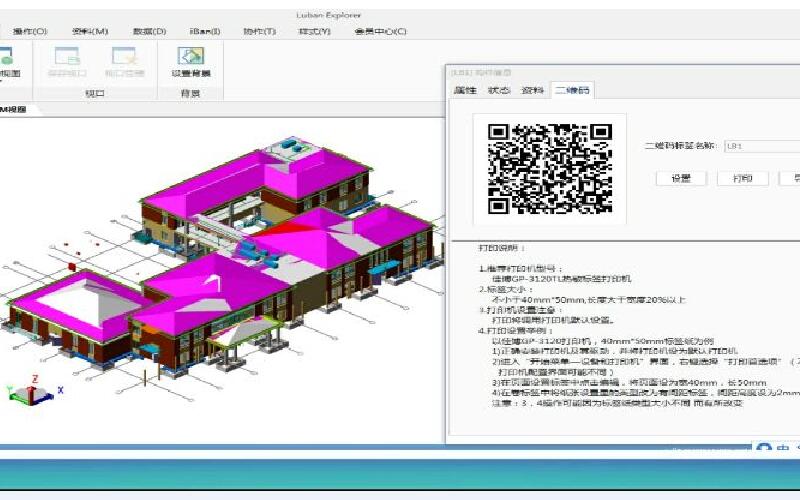Screen dimensions: 800x500
Task: Switch to the 资料 tab in component dialog
Action: (532, 90)
